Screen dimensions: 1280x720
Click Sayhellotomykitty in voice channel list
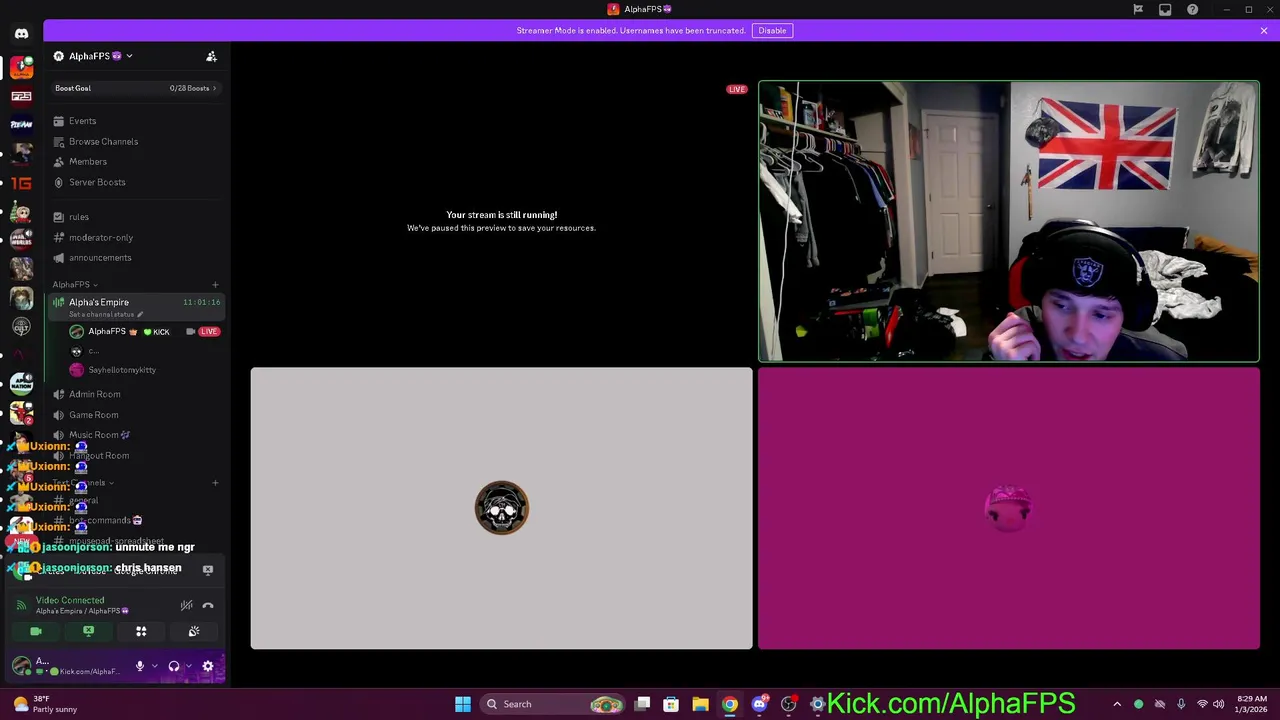(x=122, y=370)
